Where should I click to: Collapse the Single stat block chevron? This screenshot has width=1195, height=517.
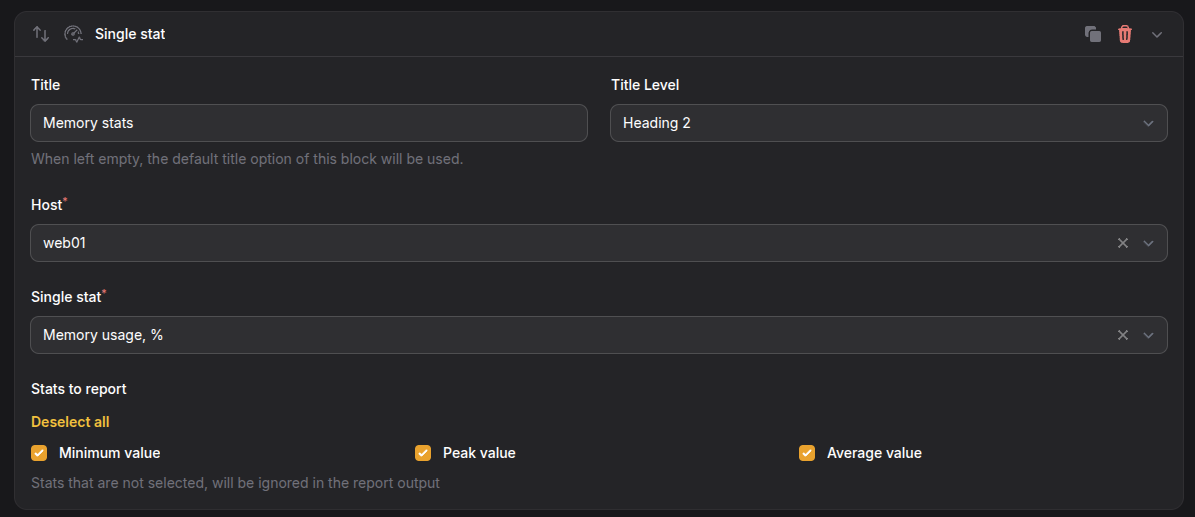coord(1157,34)
